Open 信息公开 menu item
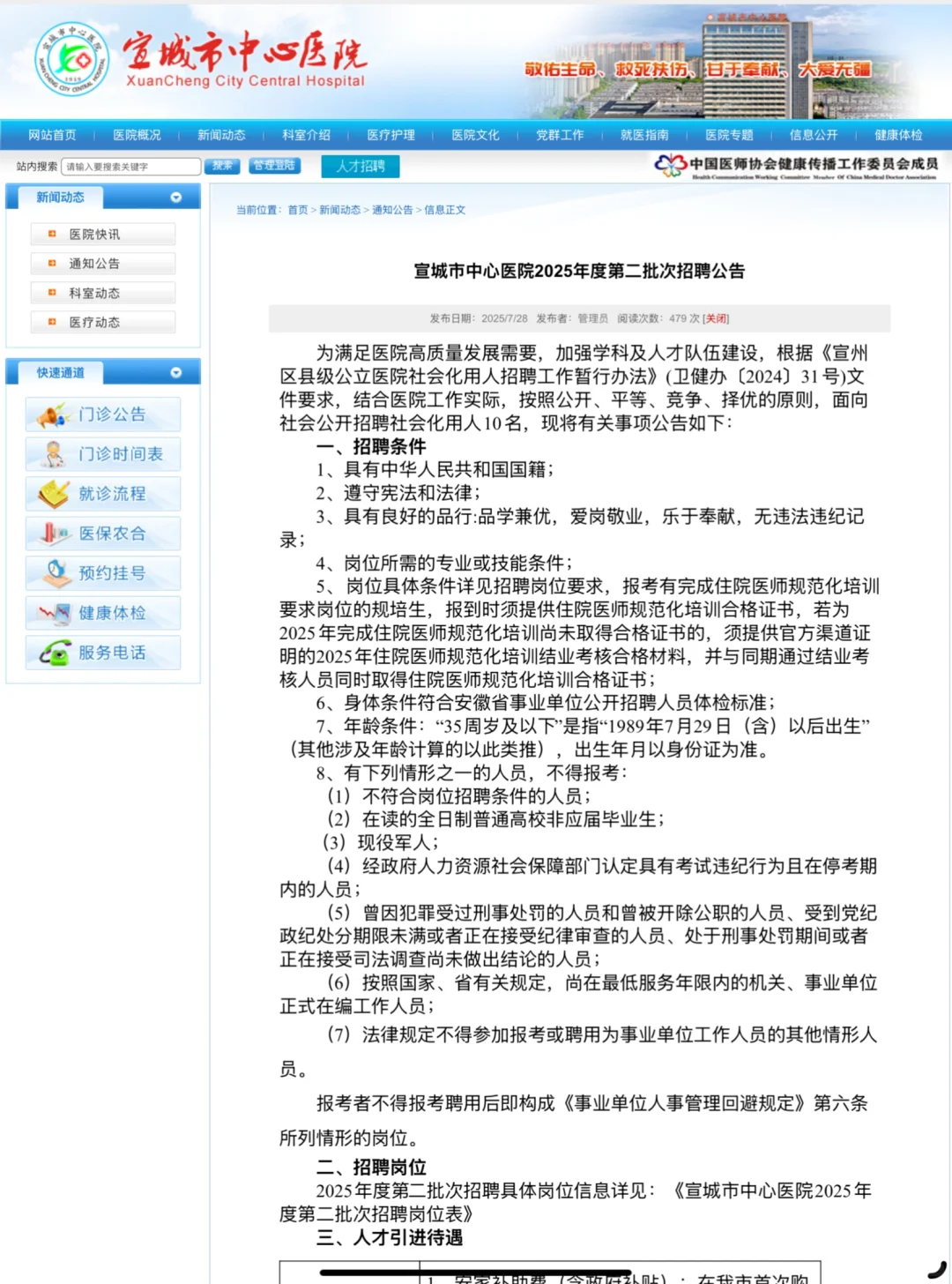This screenshot has height=1284, width=952. tap(814, 135)
